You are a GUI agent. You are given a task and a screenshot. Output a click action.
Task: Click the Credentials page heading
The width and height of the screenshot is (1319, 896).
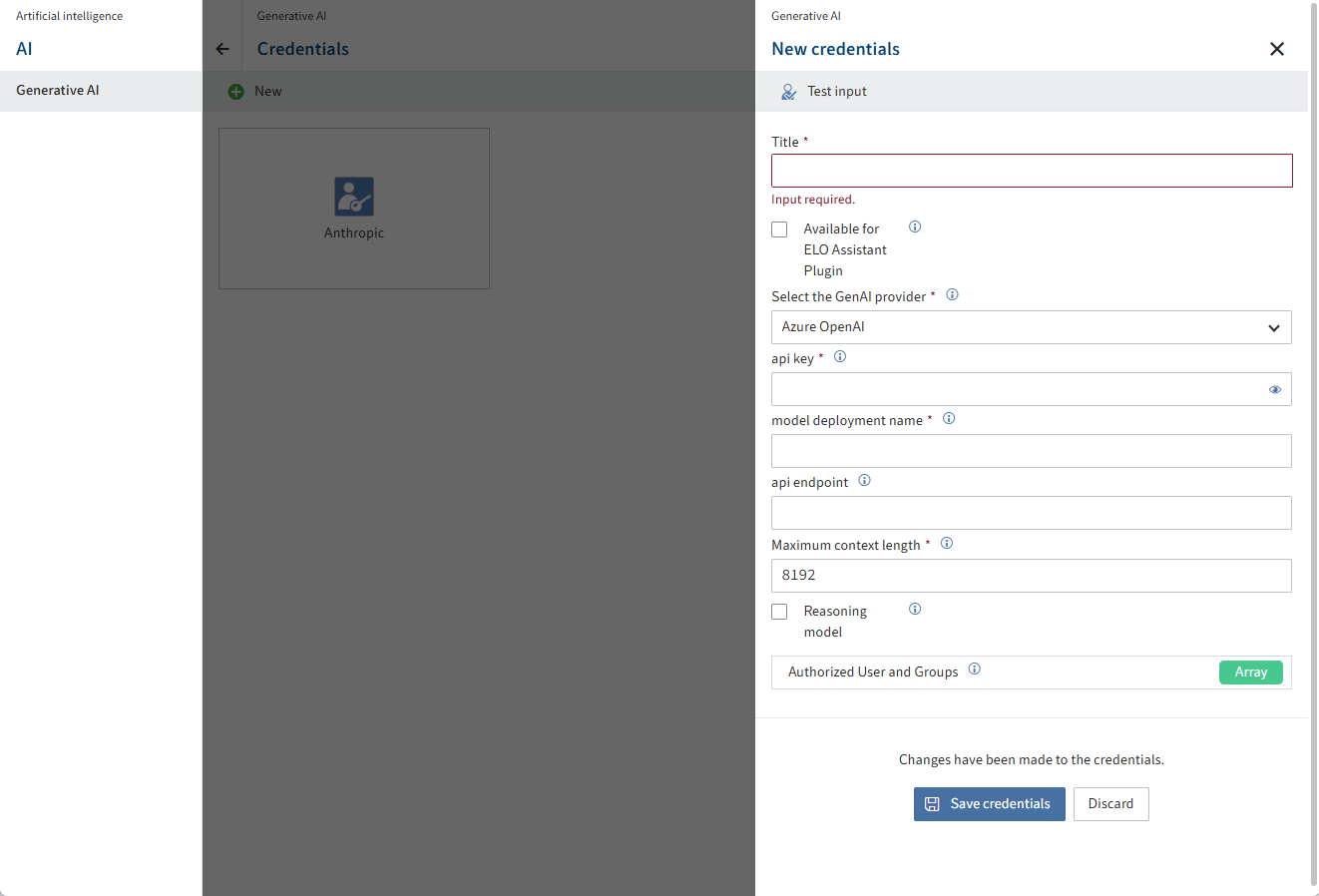(x=303, y=49)
